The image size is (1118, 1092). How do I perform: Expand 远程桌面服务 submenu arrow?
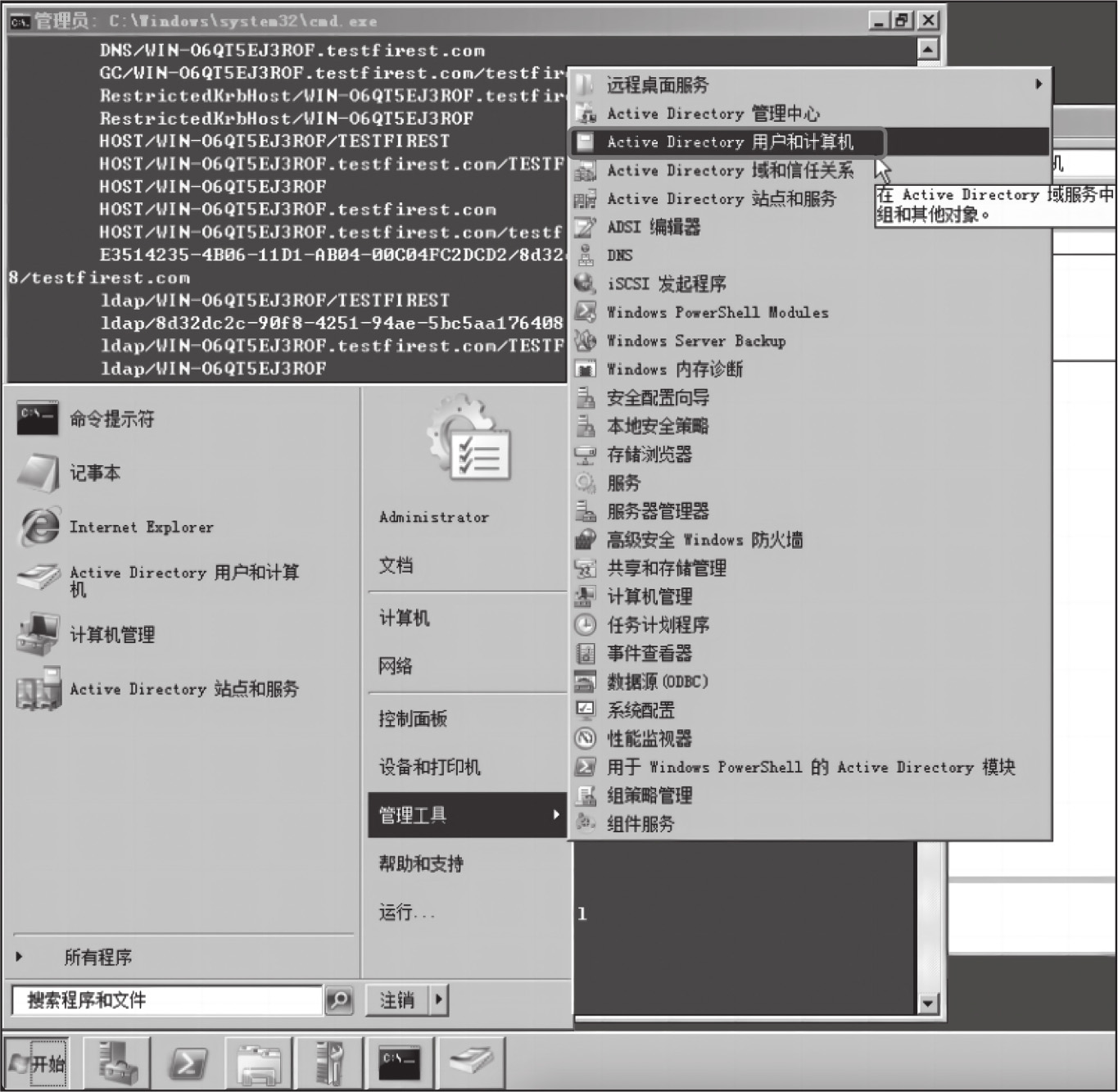pos(1039,84)
